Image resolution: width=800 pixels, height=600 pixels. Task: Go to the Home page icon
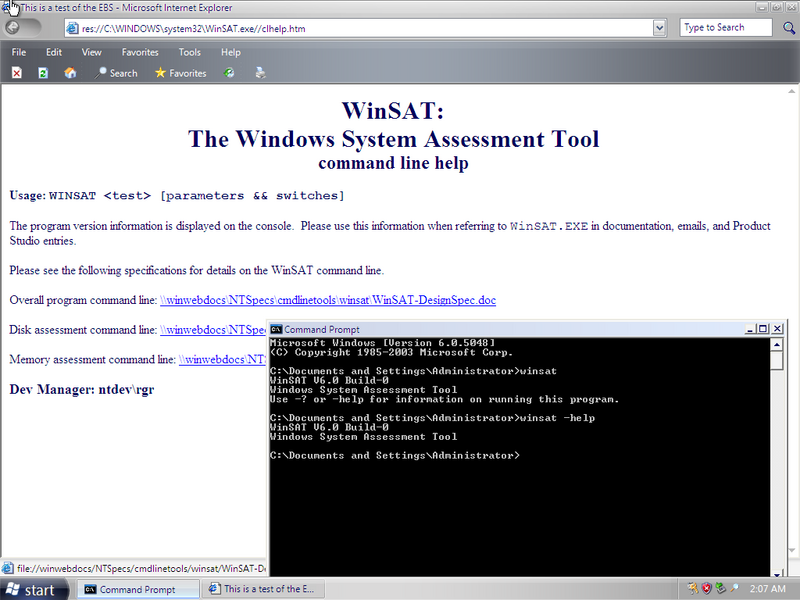tap(70, 73)
